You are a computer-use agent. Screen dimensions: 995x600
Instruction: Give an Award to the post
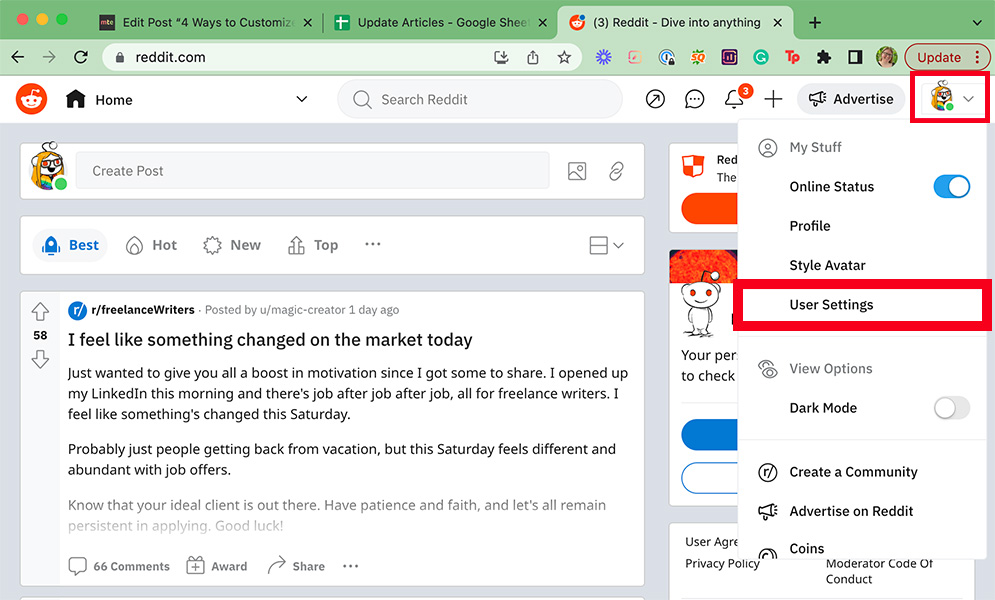pos(216,565)
